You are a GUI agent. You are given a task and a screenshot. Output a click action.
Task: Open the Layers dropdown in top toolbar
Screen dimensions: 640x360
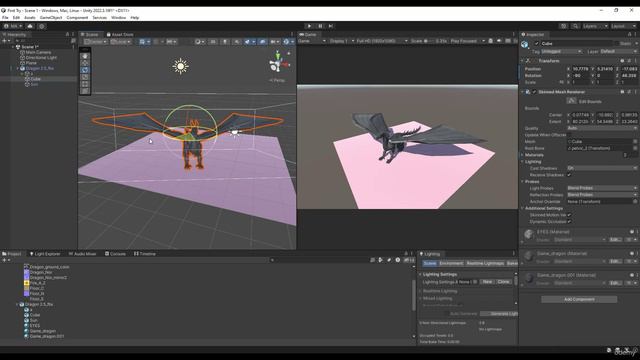[595, 26]
